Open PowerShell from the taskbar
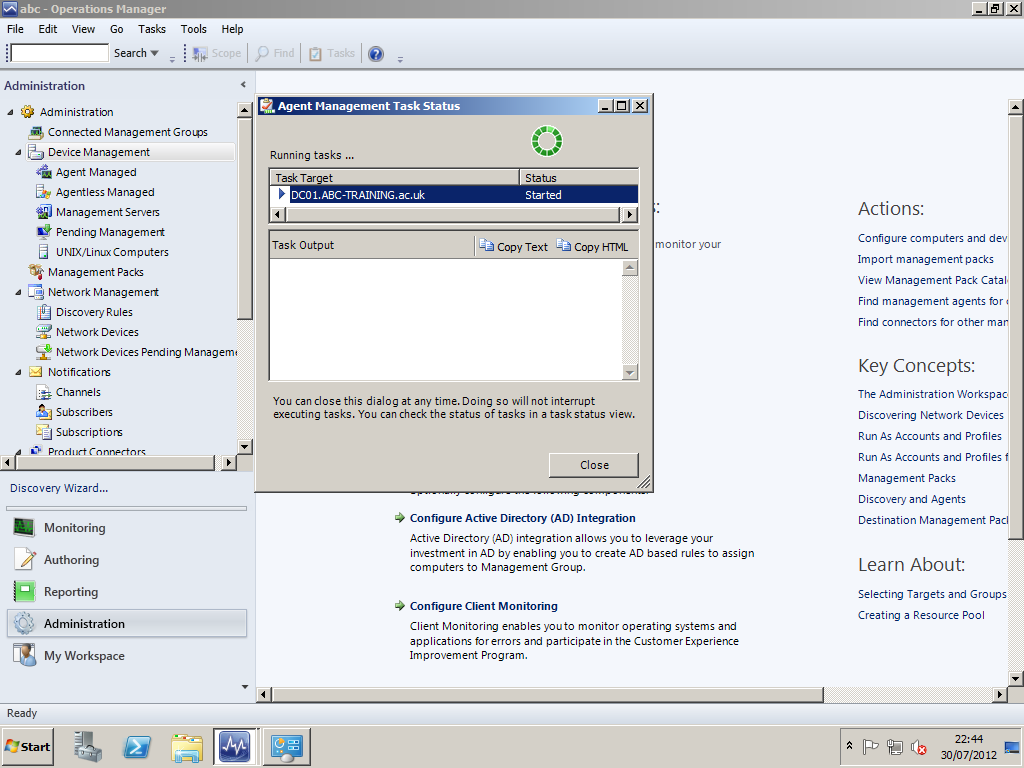Image resolution: width=1024 pixels, height=768 pixels. click(x=137, y=746)
